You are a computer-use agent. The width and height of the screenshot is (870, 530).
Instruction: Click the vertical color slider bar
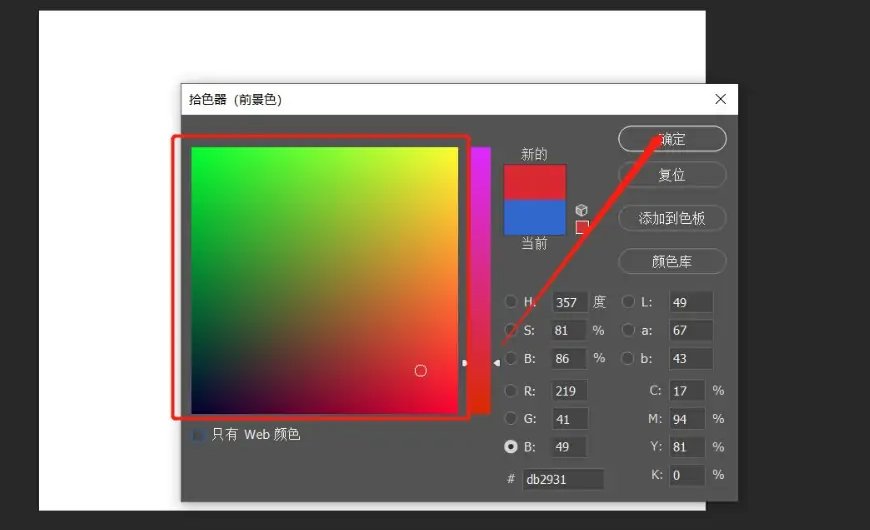pyautogui.click(x=480, y=280)
